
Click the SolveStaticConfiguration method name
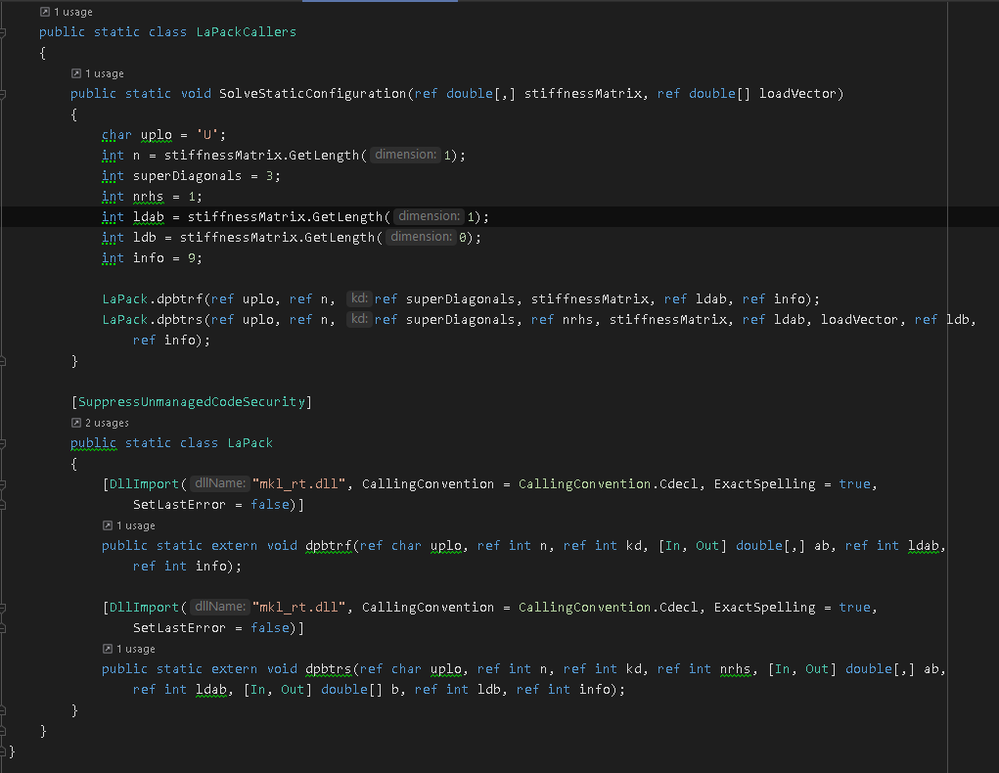312,94
